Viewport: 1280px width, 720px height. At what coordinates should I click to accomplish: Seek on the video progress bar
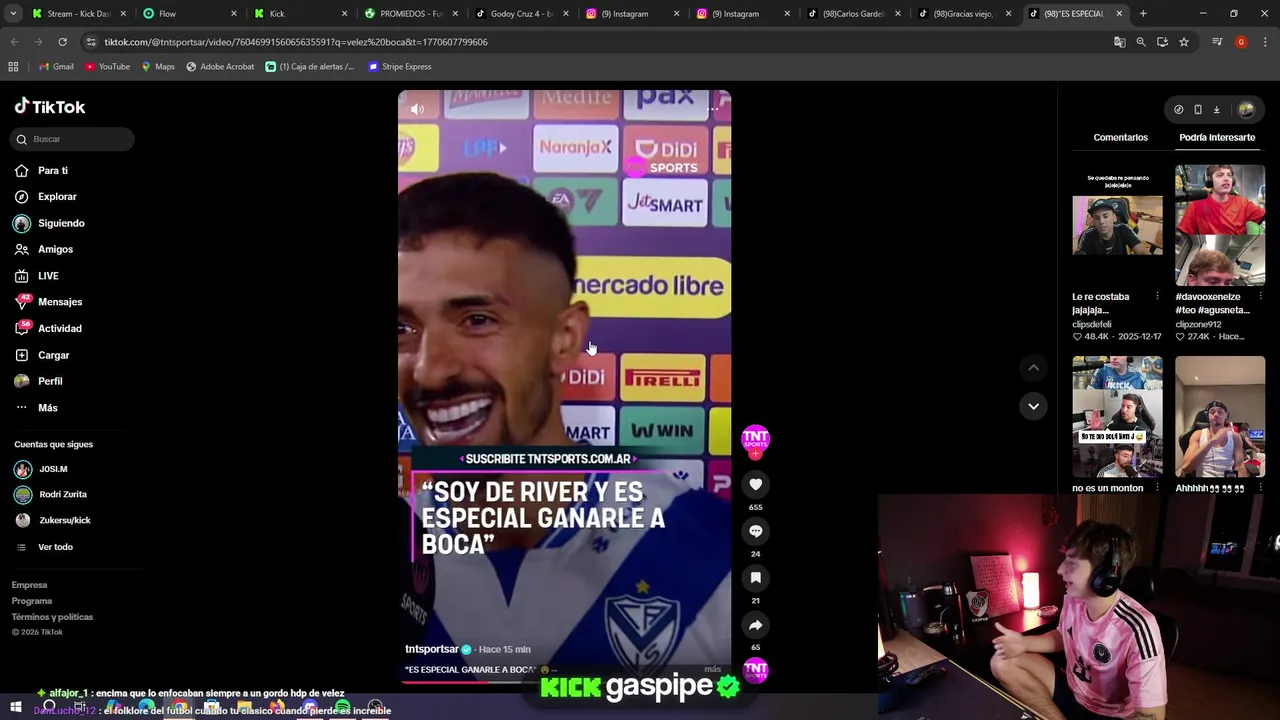[564, 682]
